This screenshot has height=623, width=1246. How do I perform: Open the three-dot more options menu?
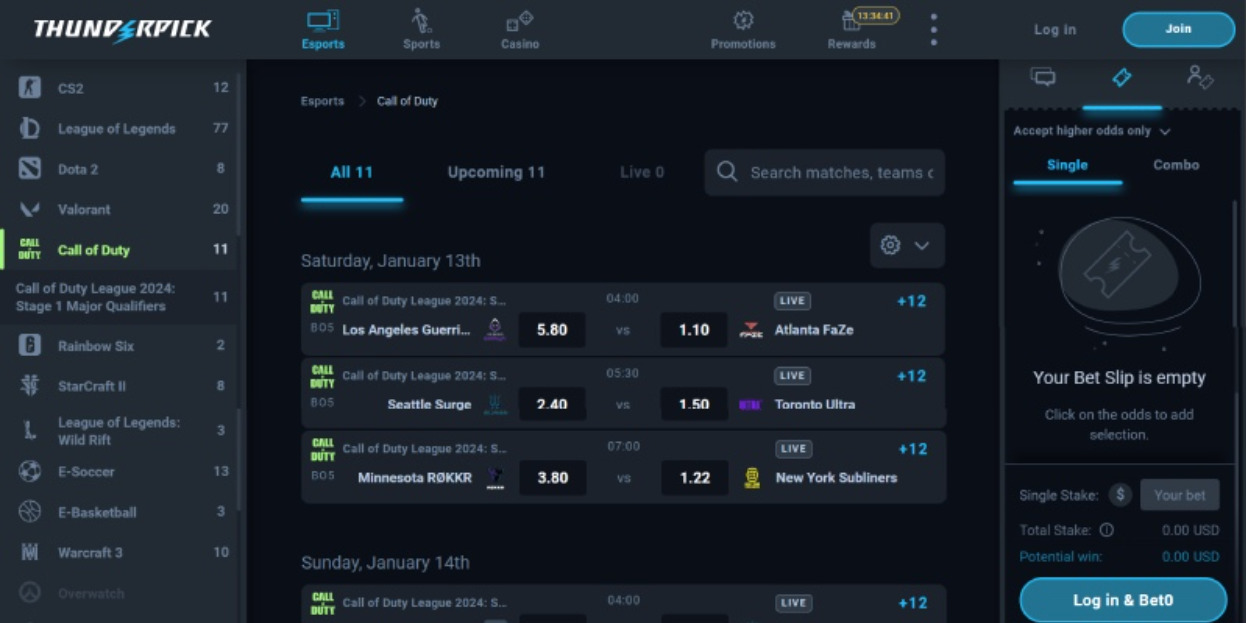[x=933, y=29]
